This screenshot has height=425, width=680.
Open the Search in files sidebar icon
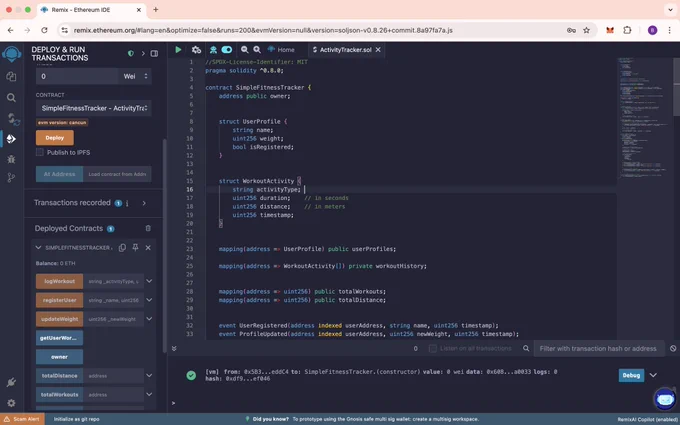(11, 98)
